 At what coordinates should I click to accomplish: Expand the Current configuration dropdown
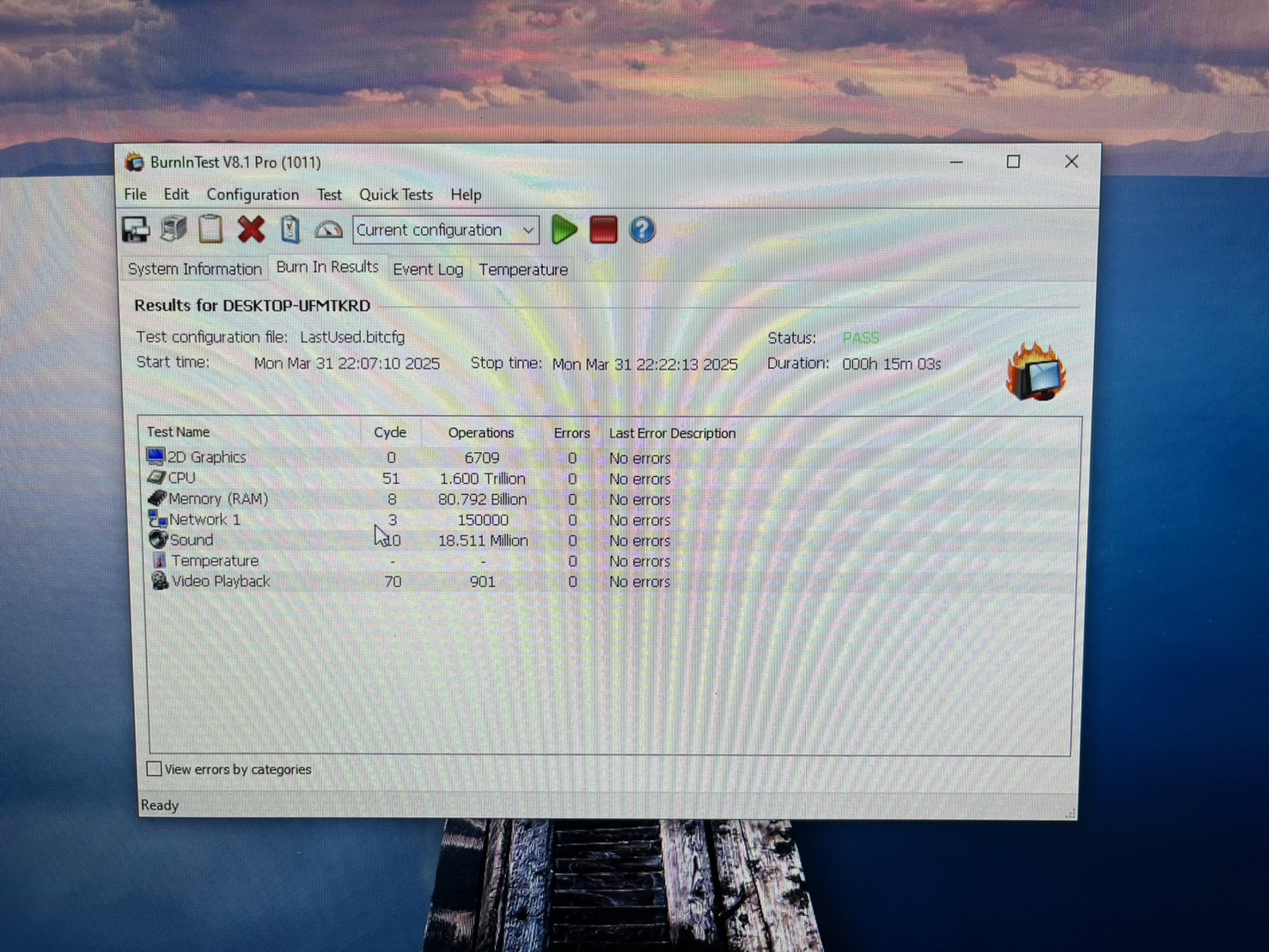point(528,230)
